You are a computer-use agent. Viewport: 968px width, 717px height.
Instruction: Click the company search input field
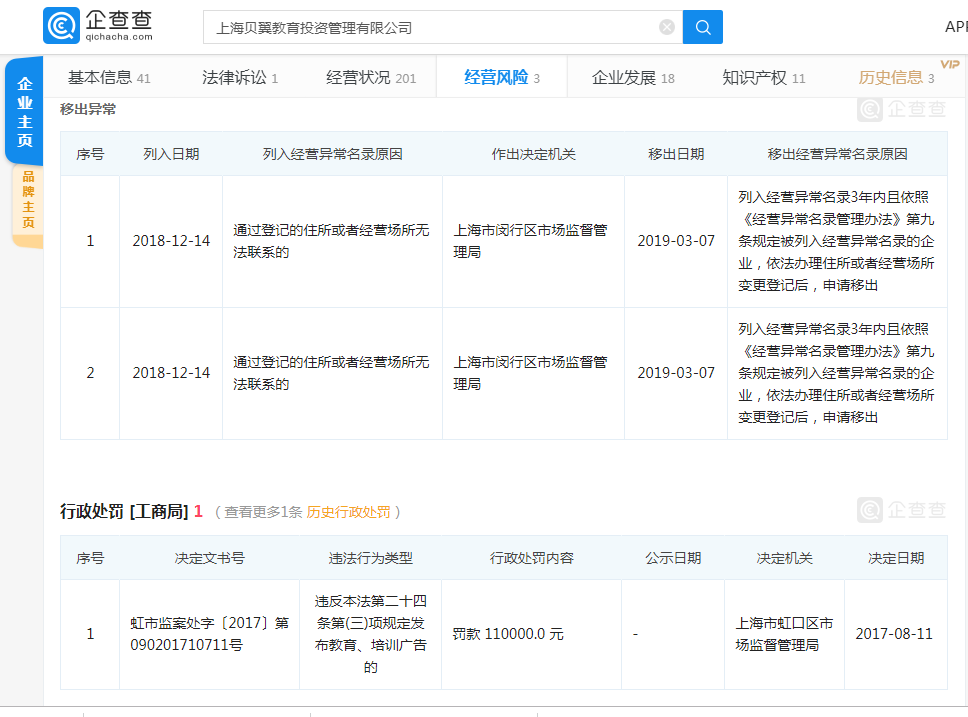click(x=443, y=27)
